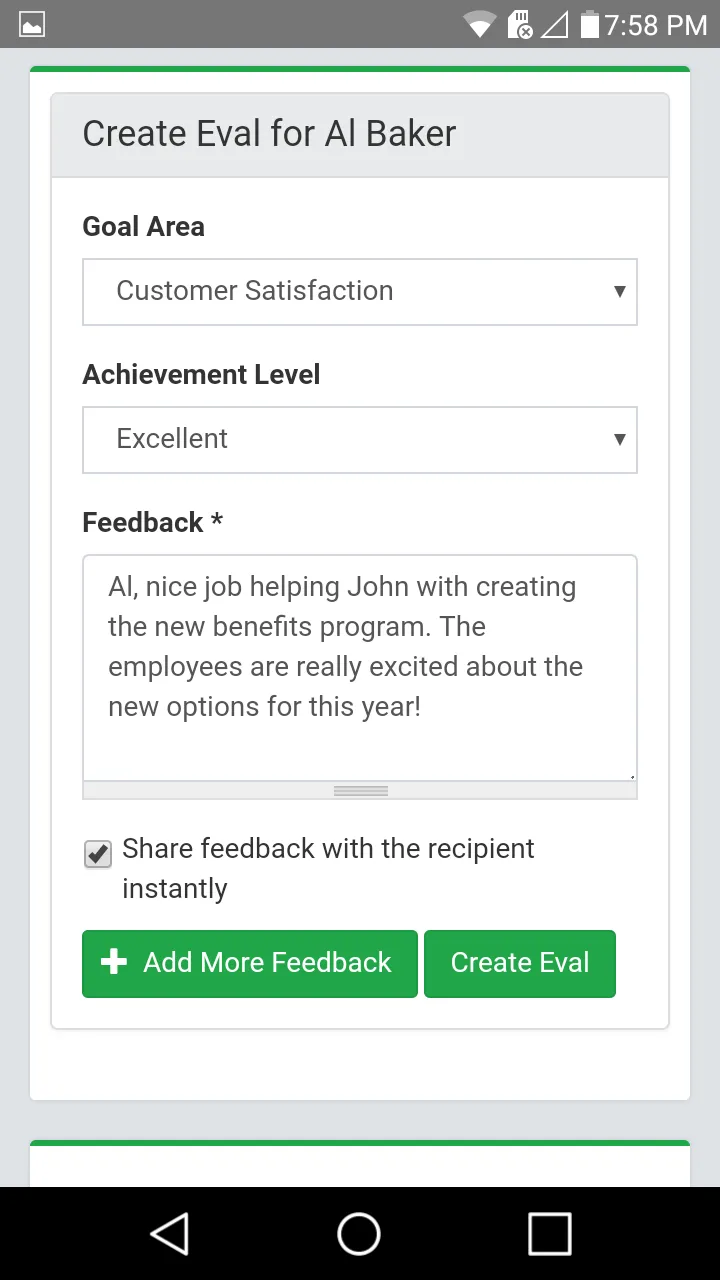Click the Excellent dropdown arrow
The width and height of the screenshot is (720, 1280).
[x=619, y=440]
